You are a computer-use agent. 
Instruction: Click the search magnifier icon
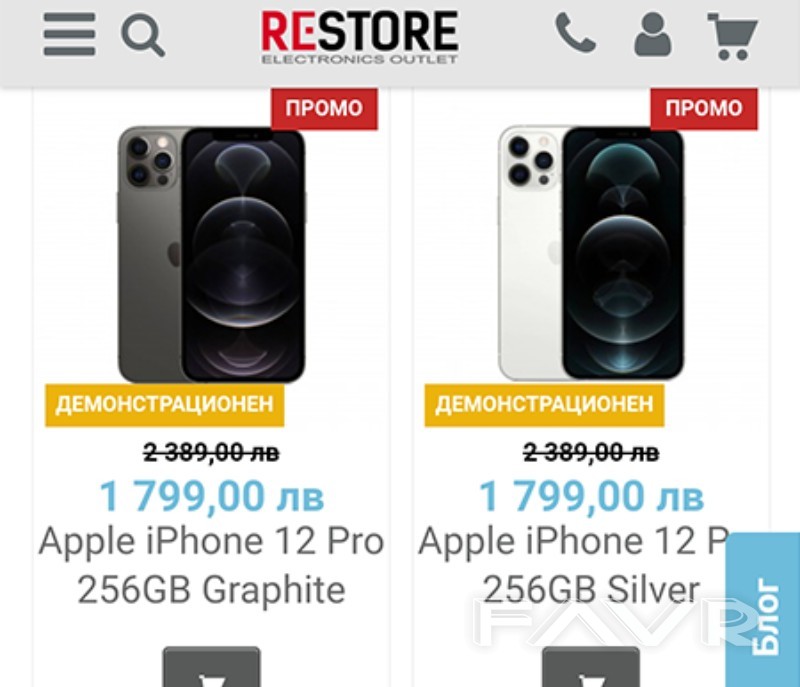142,35
